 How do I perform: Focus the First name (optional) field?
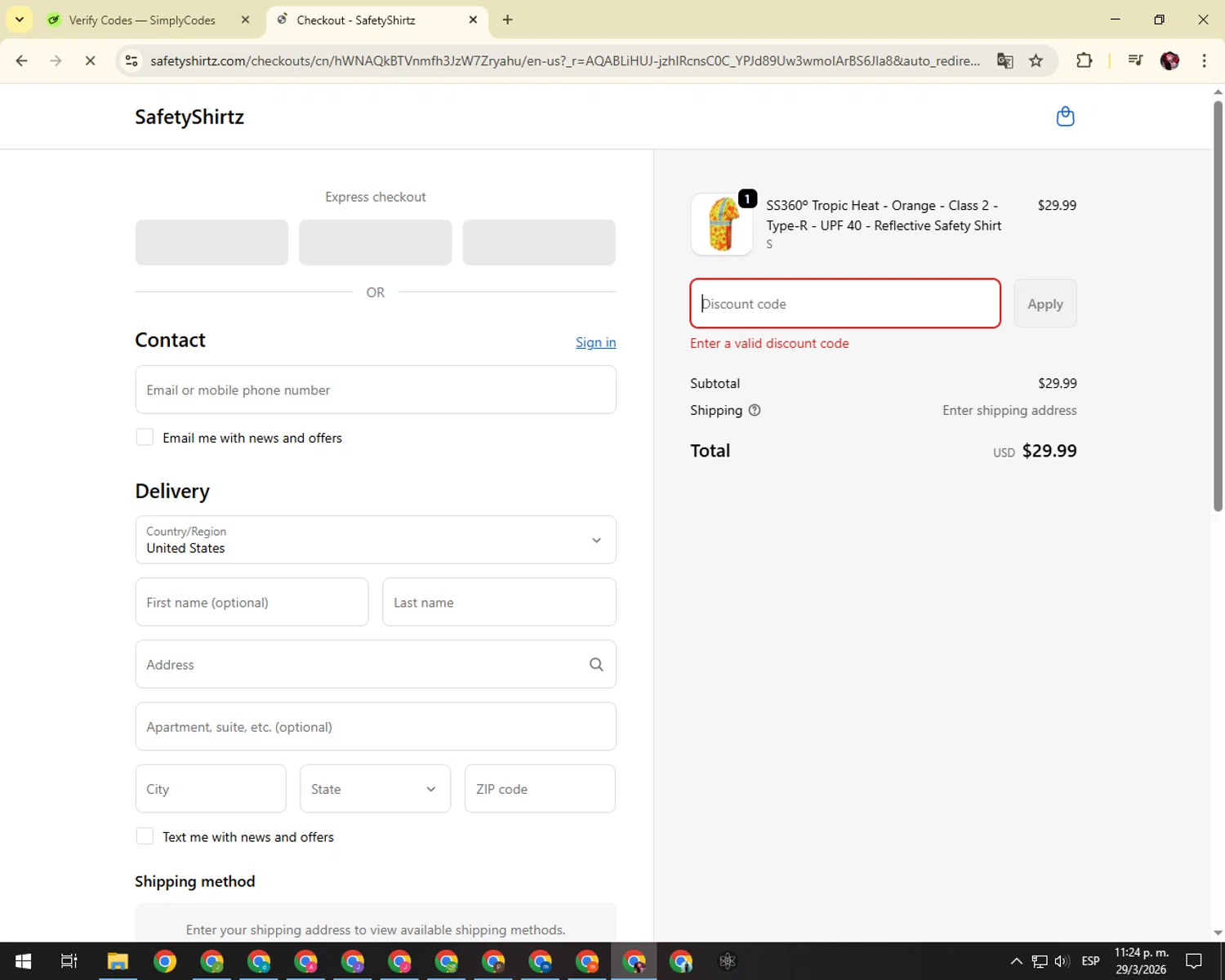coord(252,602)
